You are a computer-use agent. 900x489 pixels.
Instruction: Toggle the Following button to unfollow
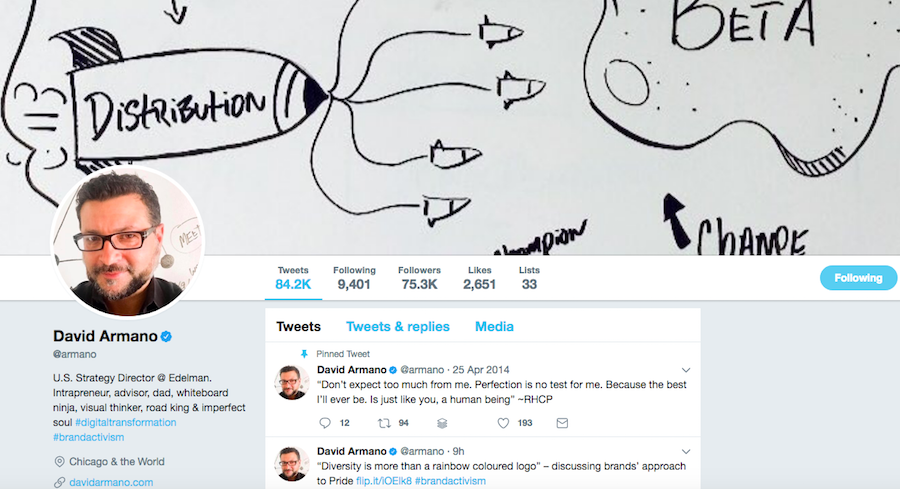point(858,278)
